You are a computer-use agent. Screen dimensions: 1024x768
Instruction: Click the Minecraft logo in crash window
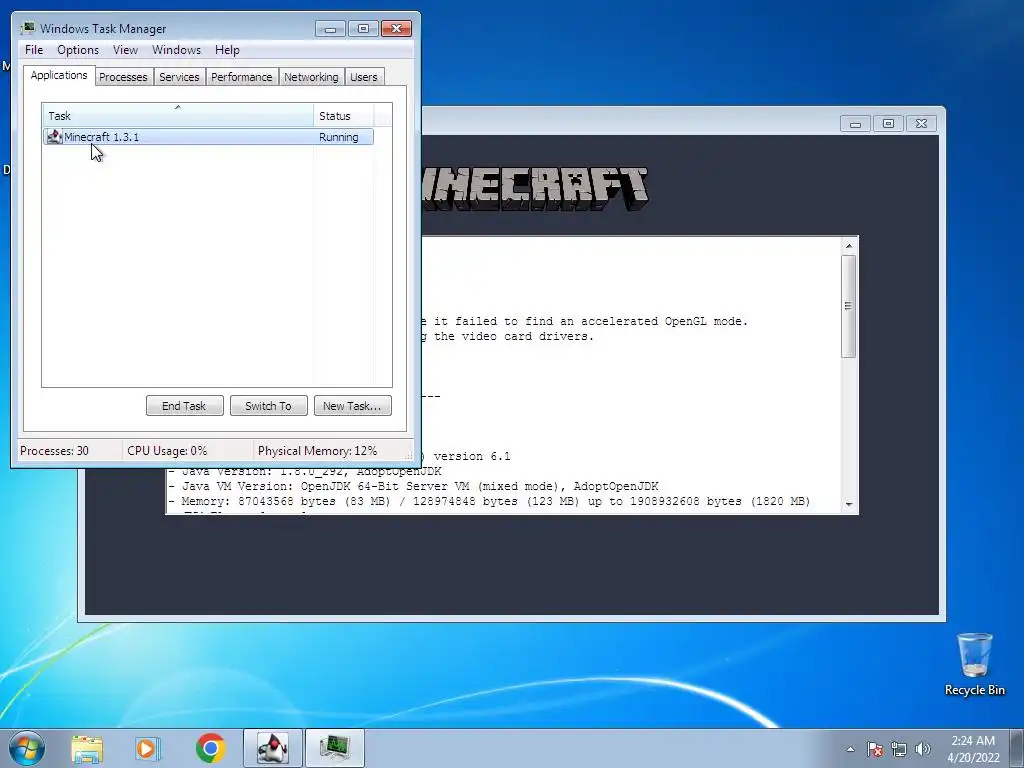click(x=535, y=189)
